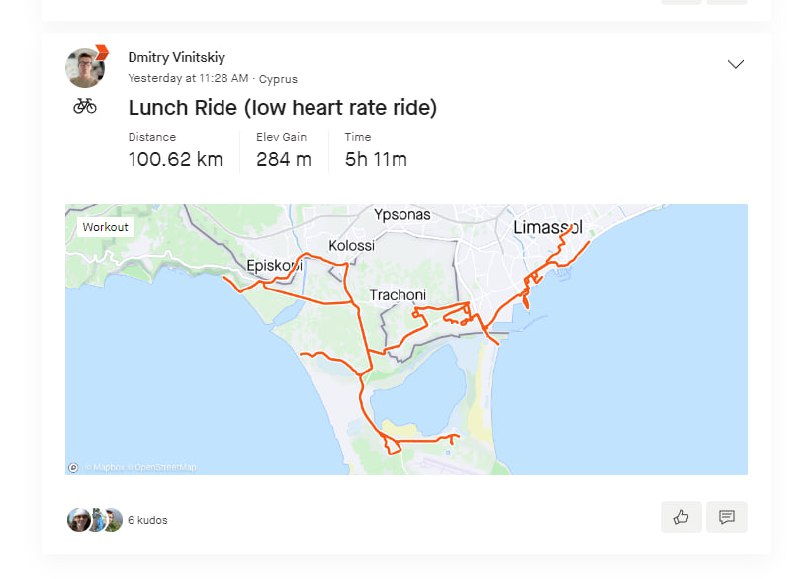Click the OpenStreetMap attribution link
Image resolution: width=800 pixels, height=579 pixels.
point(165,467)
